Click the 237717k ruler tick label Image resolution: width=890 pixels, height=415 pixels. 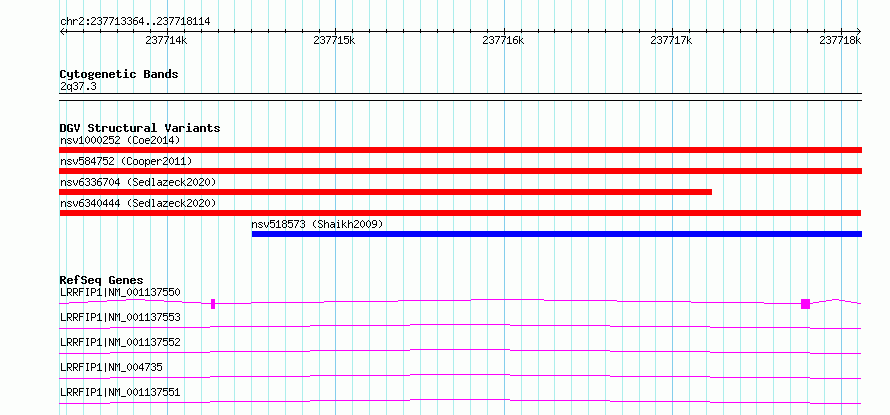[671, 41]
